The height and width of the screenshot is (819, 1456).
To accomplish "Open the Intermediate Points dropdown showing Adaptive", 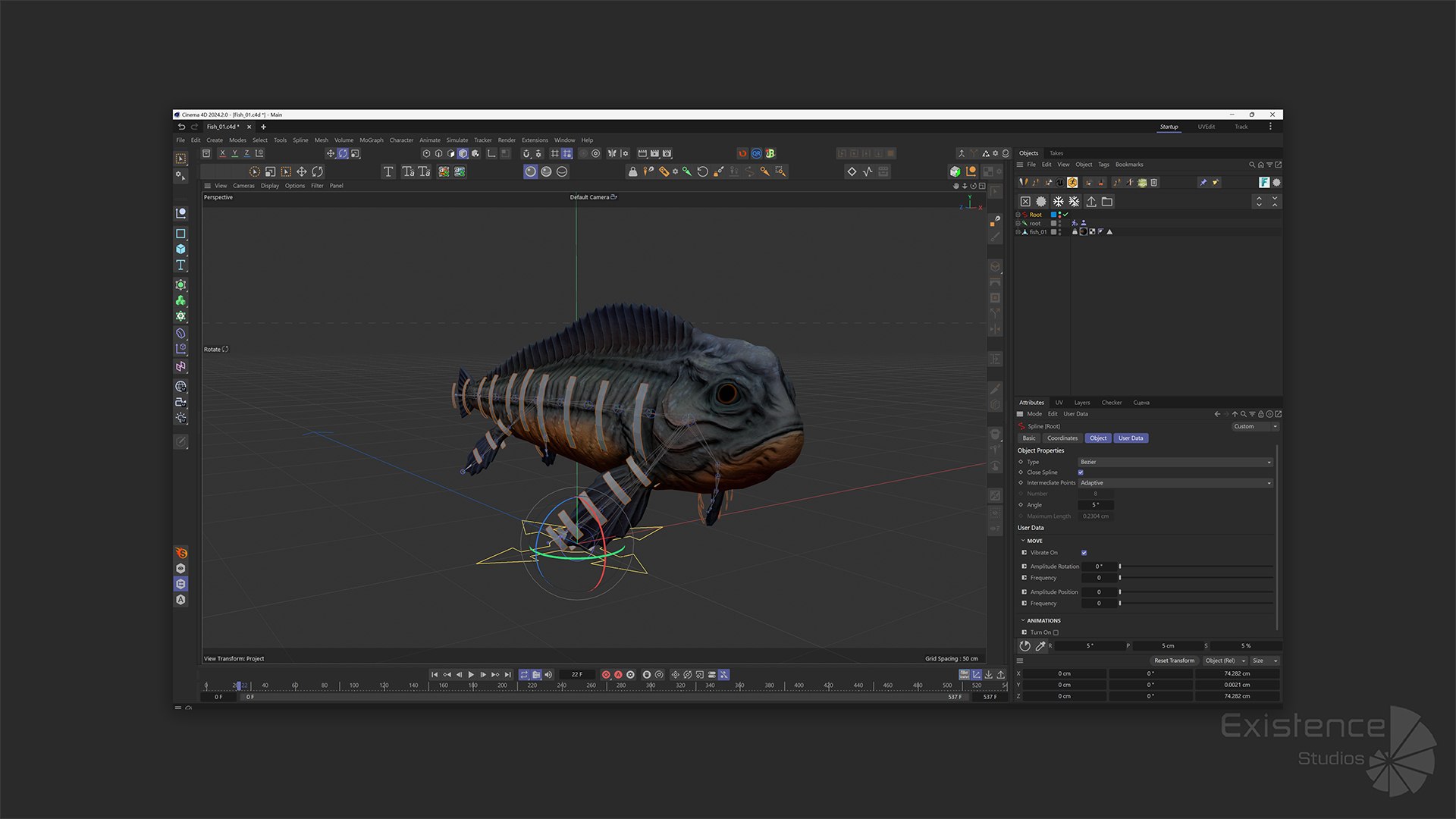I will [1175, 483].
